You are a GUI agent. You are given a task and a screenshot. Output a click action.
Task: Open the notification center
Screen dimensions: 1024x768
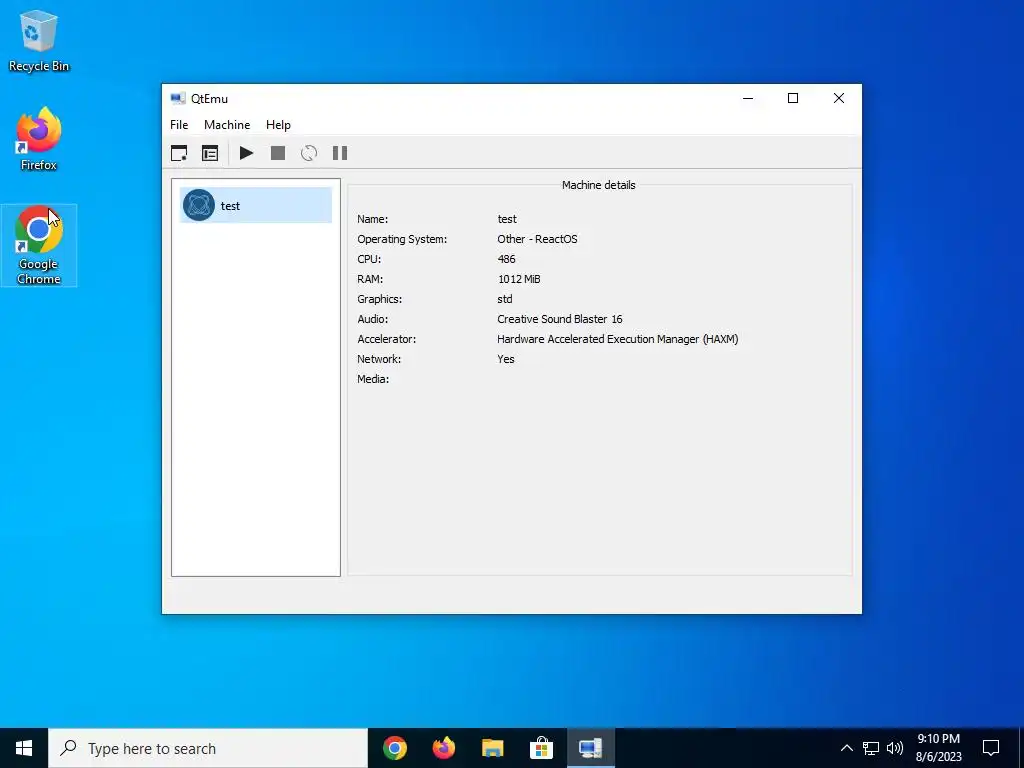coord(991,748)
